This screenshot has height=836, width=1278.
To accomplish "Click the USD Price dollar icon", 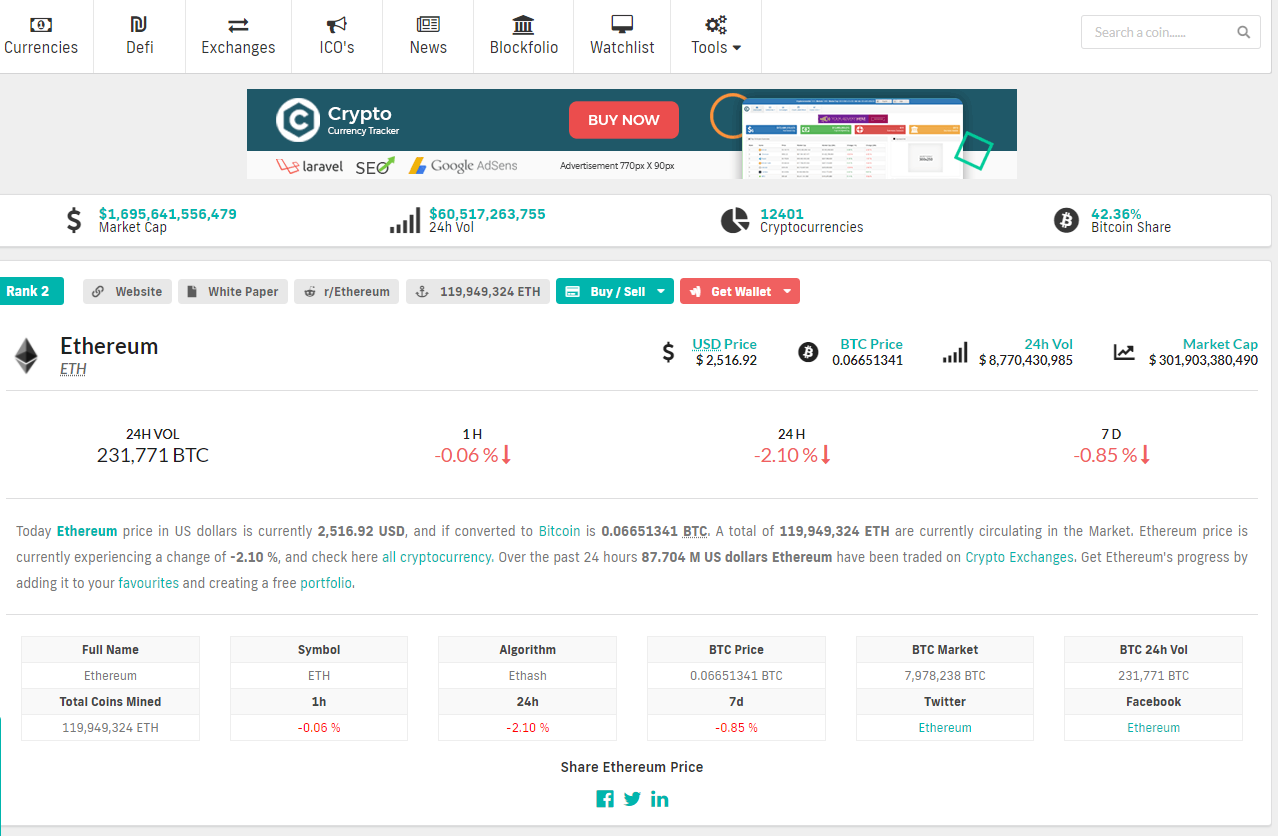I will (x=668, y=352).
